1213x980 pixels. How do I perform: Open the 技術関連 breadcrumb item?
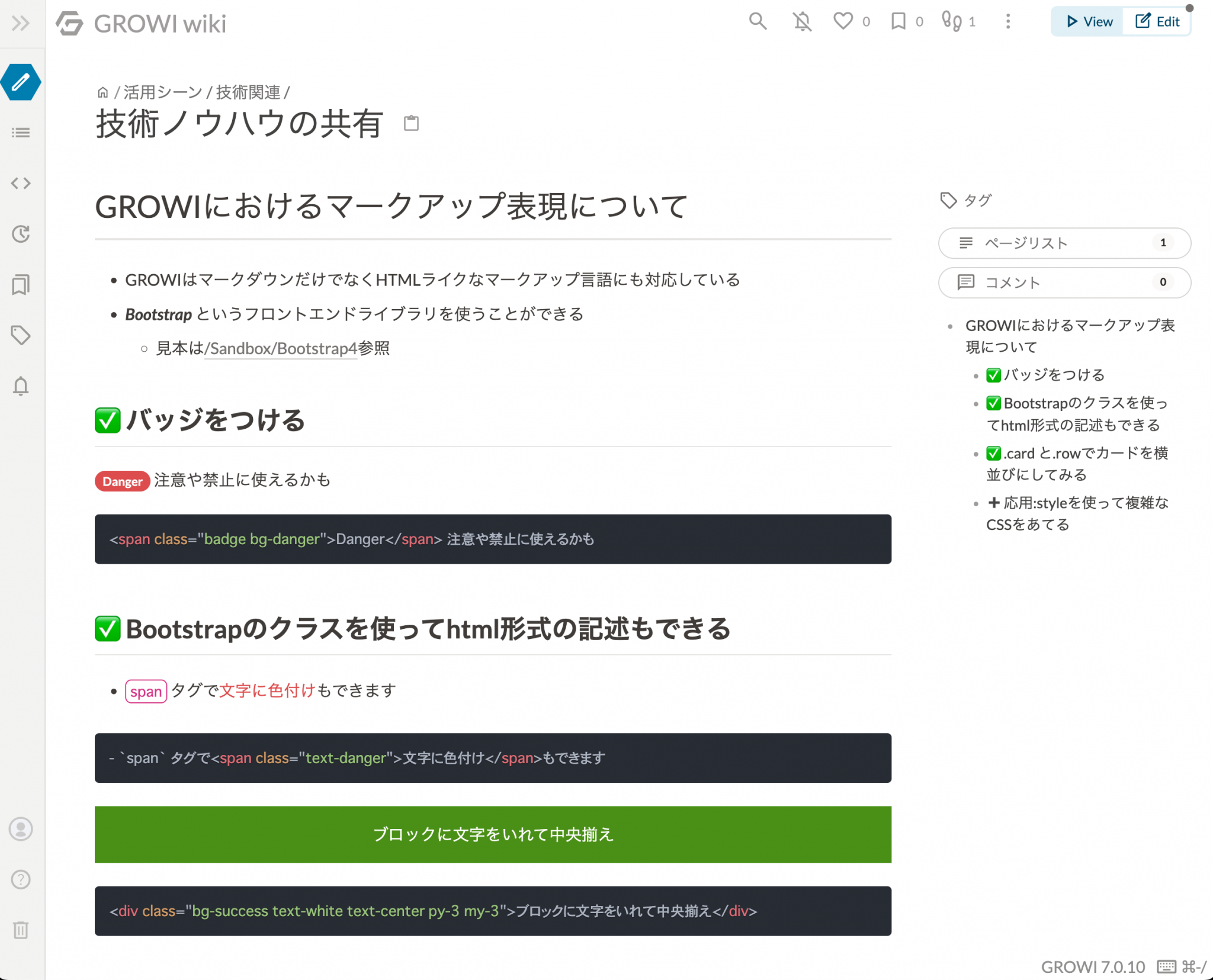pyautogui.click(x=247, y=92)
